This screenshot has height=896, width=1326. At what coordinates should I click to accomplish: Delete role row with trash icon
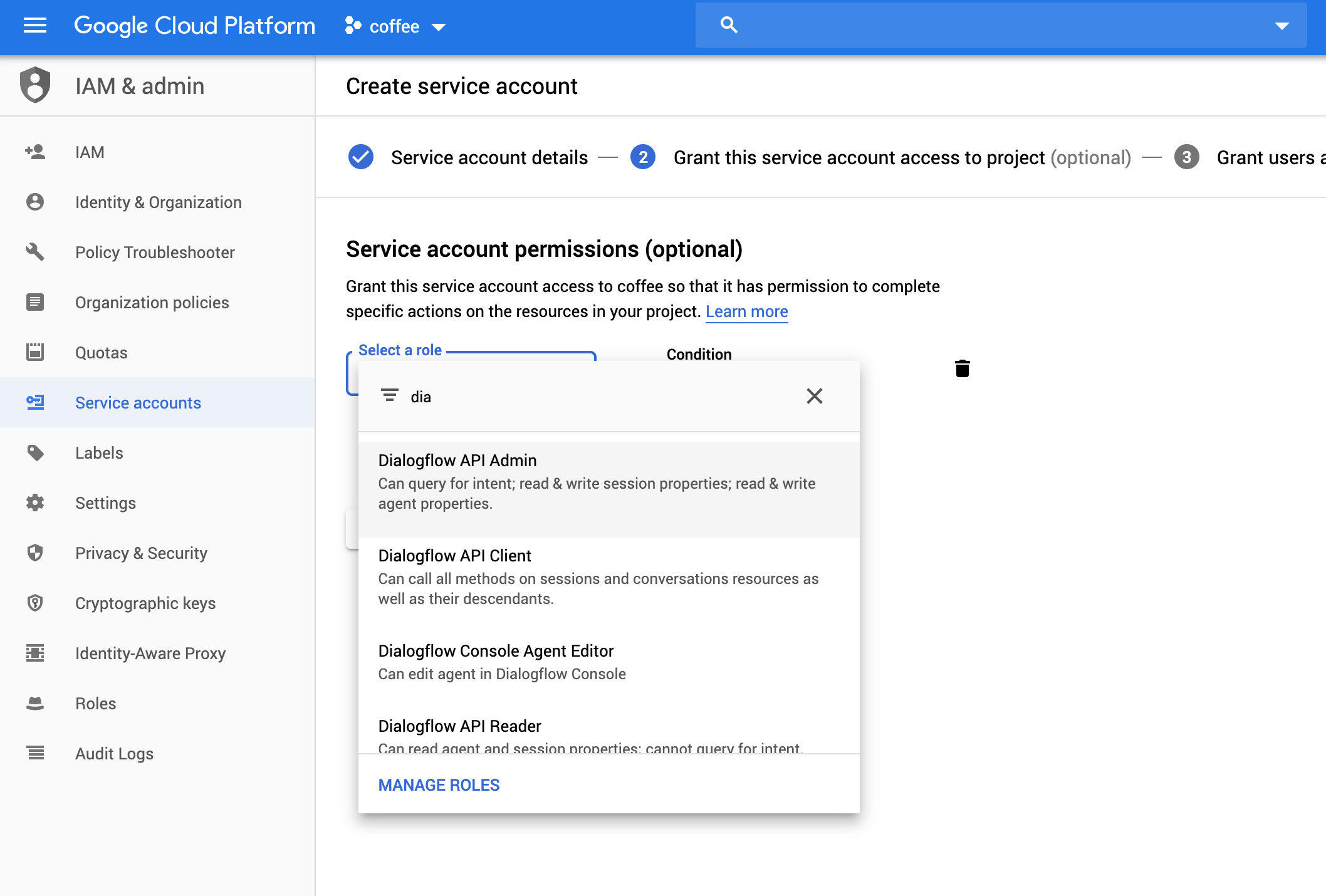(x=963, y=368)
